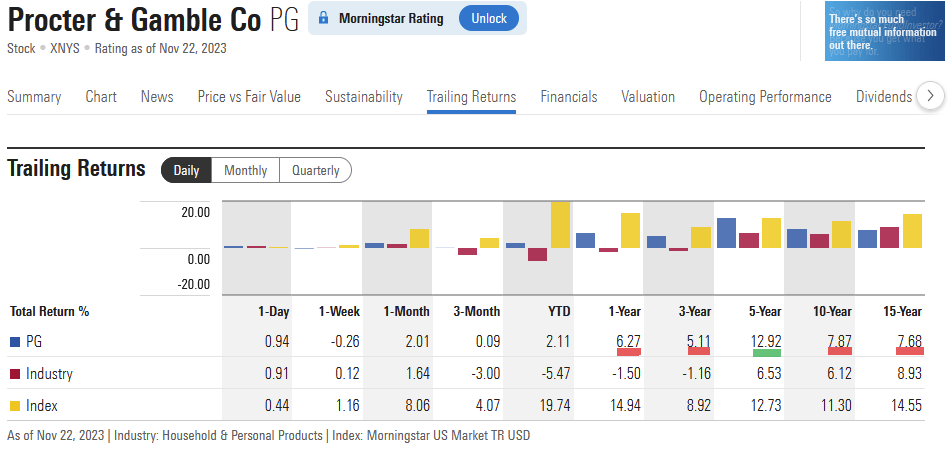Go to the Valuation tab
948x449 pixels.
coord(648,97)
